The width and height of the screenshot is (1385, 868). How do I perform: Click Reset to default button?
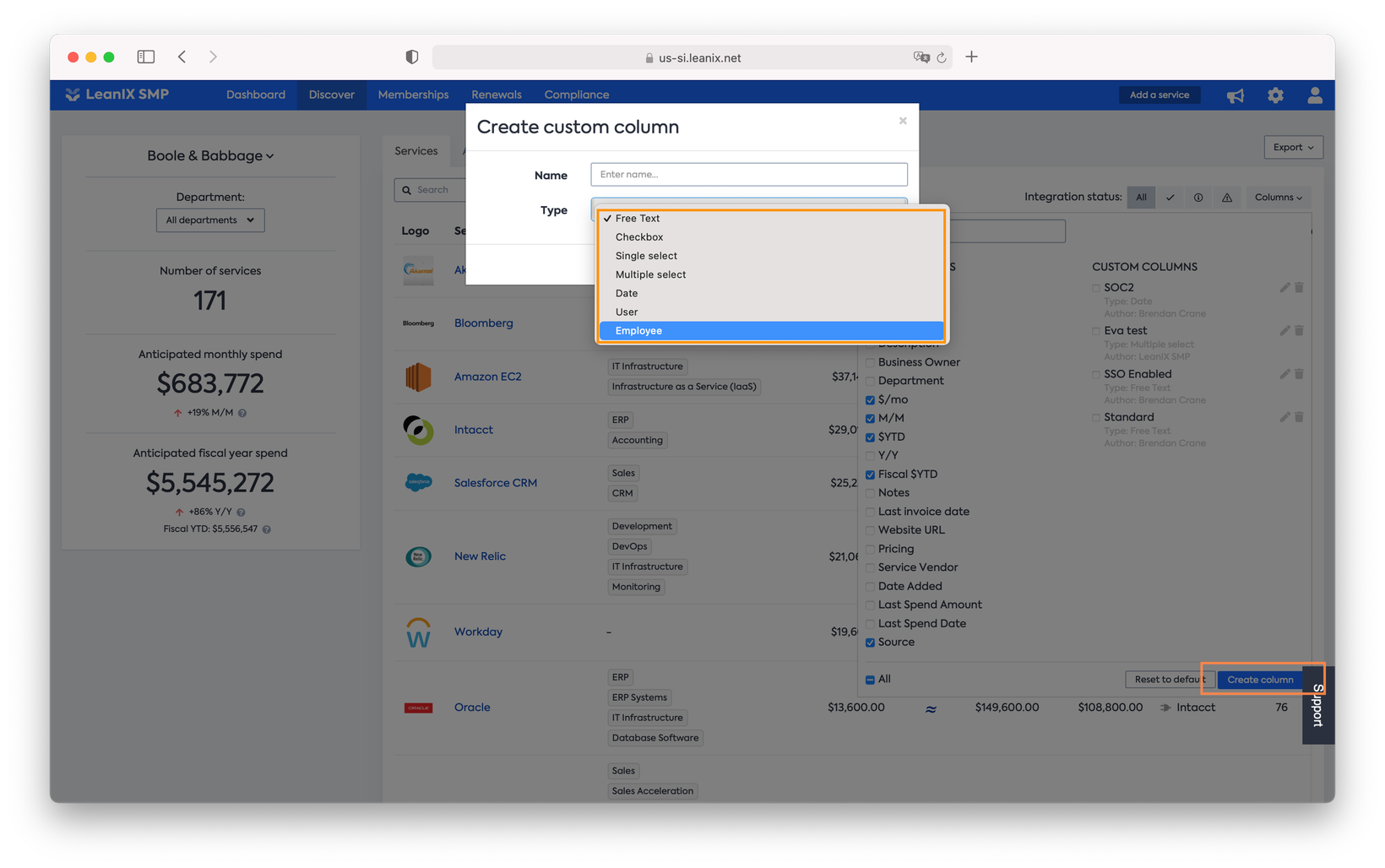pyautogui.click(x=1170, y=680)
